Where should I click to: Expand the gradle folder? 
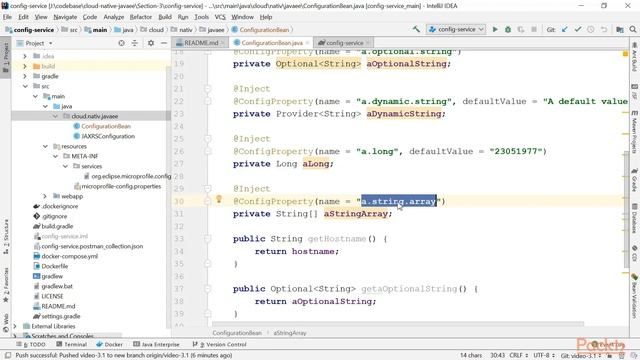(x=25, y=76)
